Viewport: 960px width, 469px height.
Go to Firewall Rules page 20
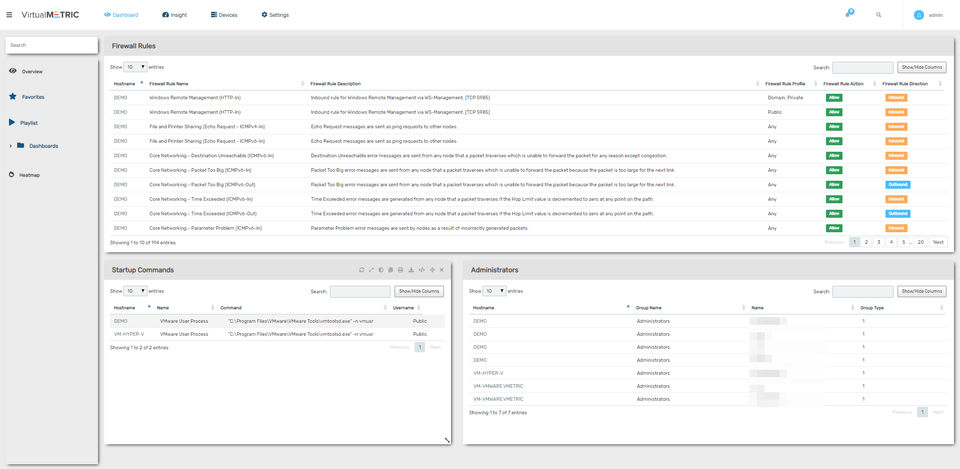(920, 242)
